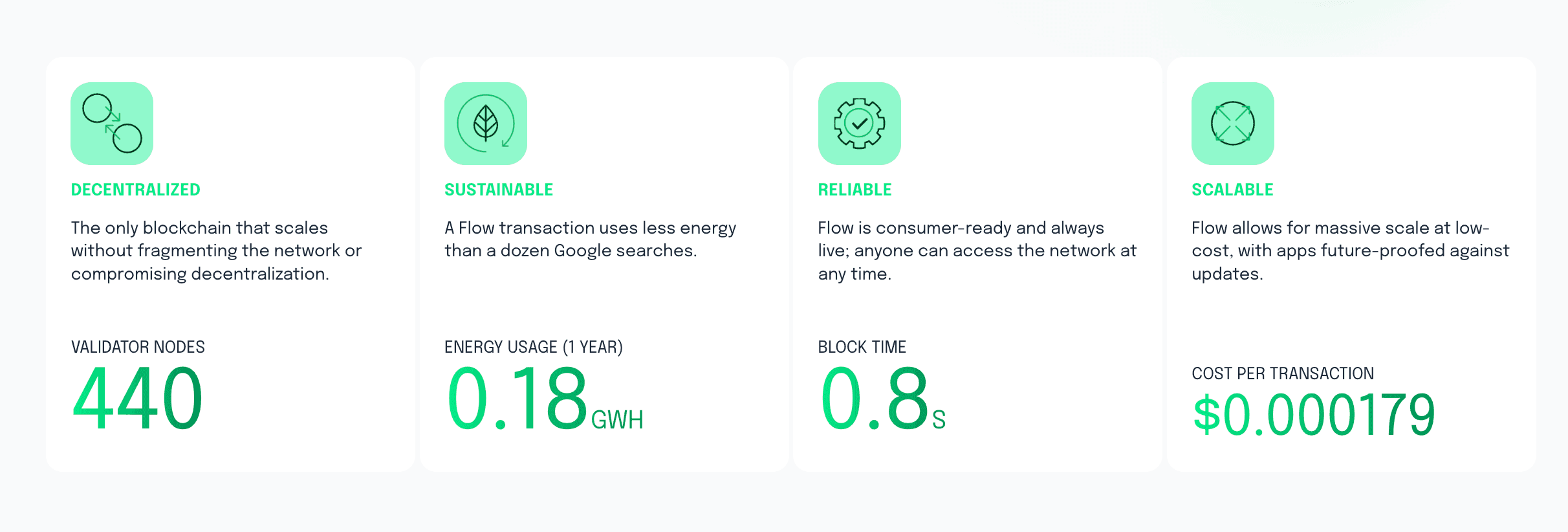Click the Reliable gear checkmark icon

tap(860, 124)
